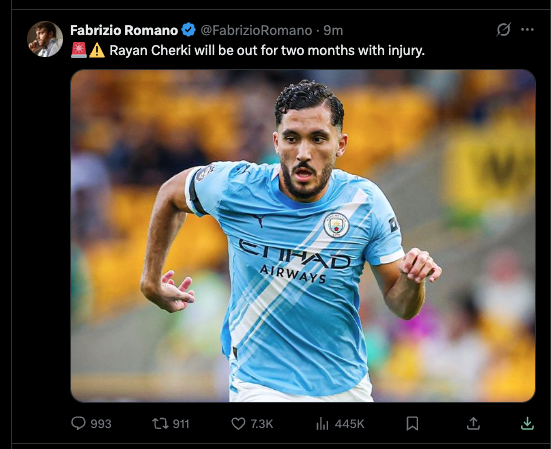Screen dimensions: 551x449
Task: Open the view analytics bar-chart icon
Action: pyautogui.click(x=322, y=424)
